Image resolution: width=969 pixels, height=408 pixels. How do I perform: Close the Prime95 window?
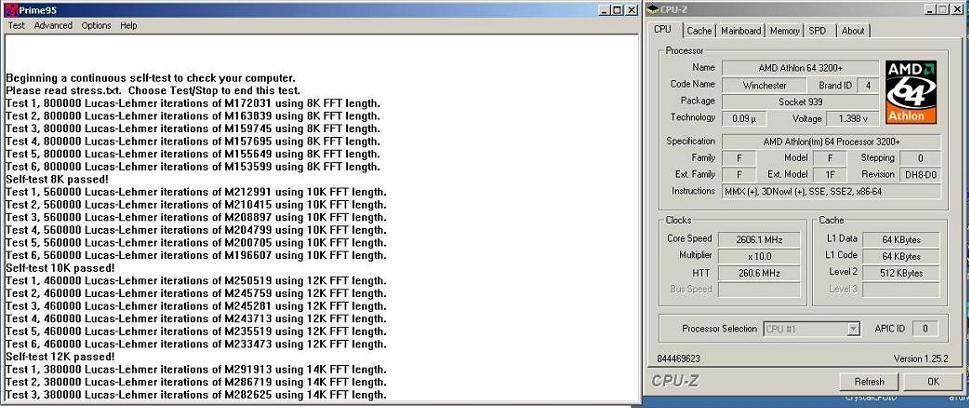(632, 10)
